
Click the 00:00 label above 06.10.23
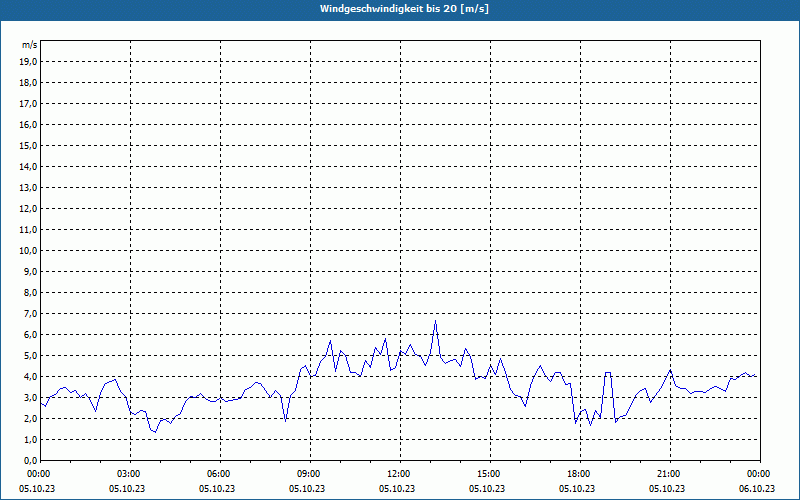(760, 474)
